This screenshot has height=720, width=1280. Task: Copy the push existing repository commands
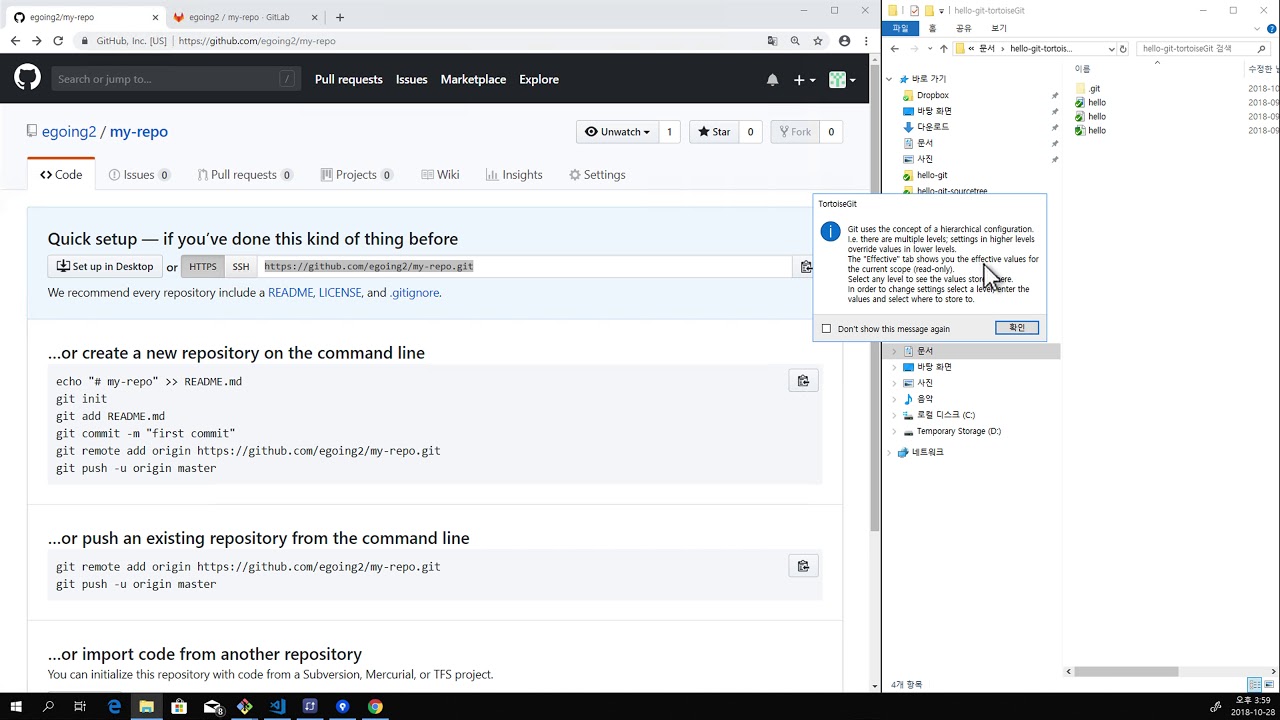(803, 566)
